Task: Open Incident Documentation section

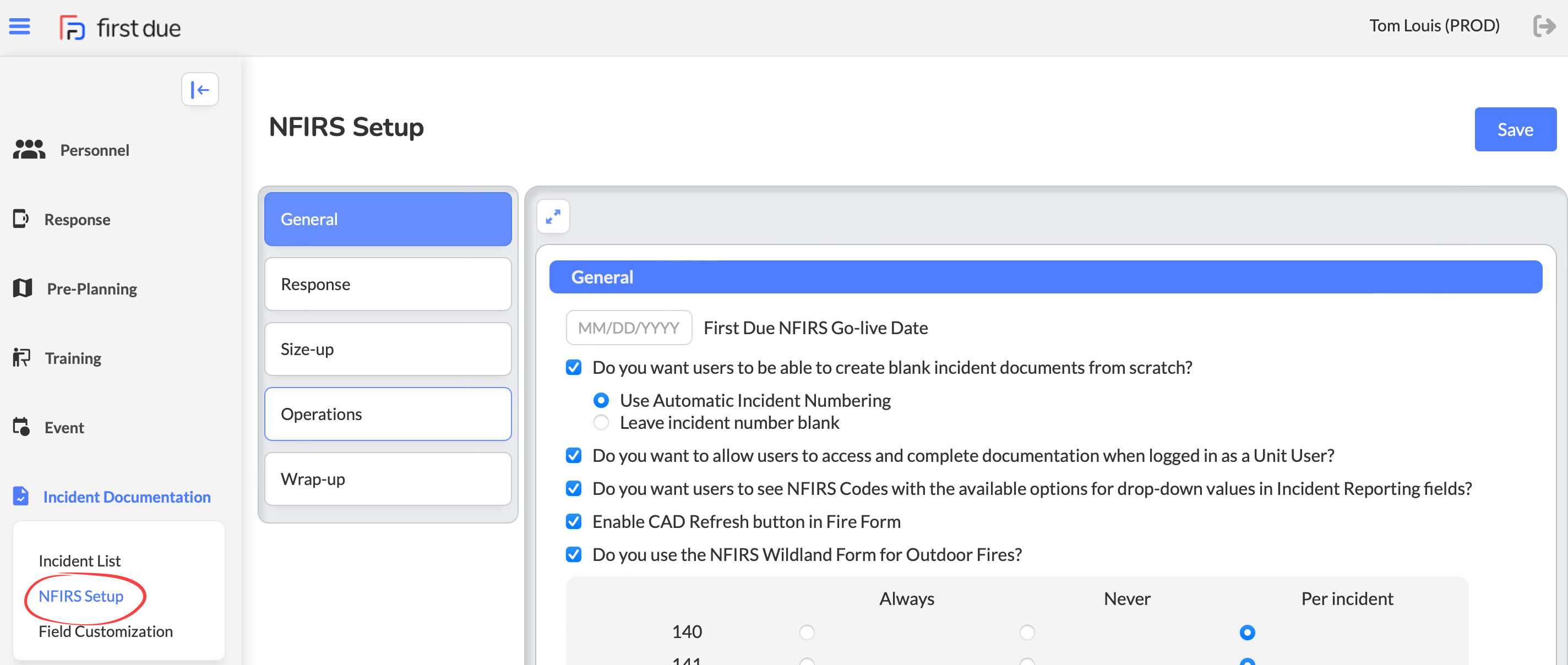Action: pos(127,497)
